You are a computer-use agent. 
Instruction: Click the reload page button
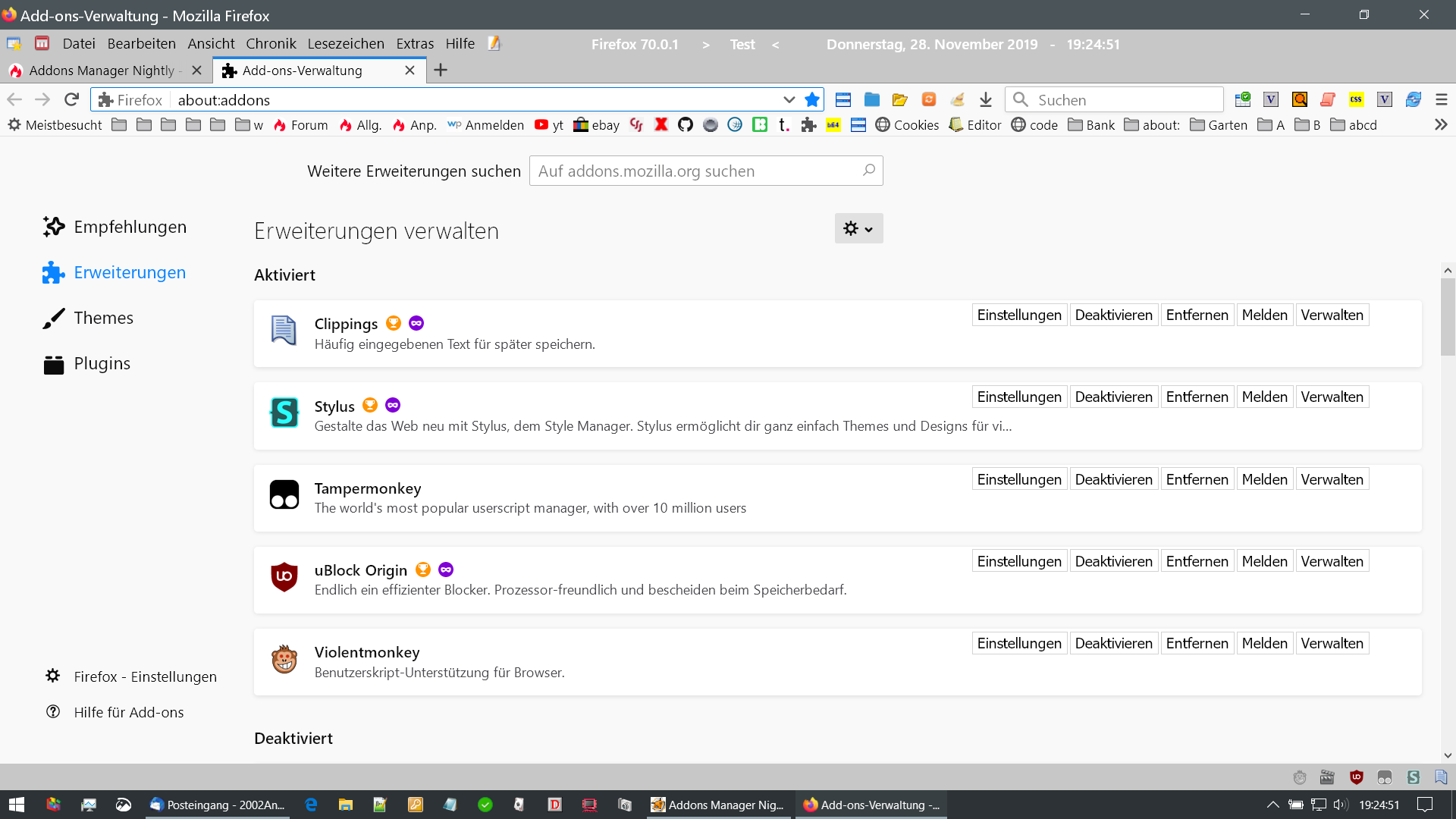71,99
